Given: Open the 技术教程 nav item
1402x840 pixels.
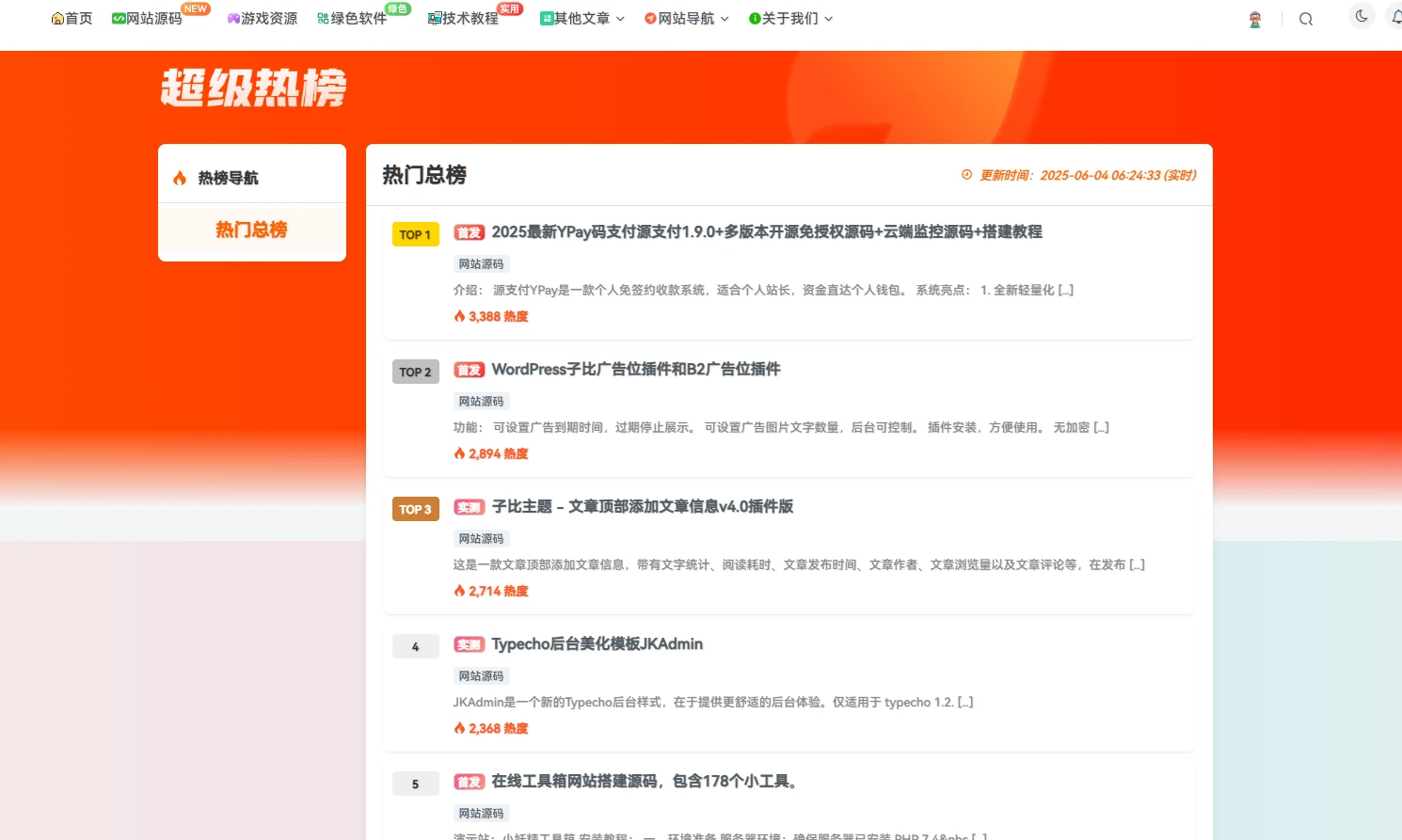Looking at the screenshot, I should click(x=463, y=19).
